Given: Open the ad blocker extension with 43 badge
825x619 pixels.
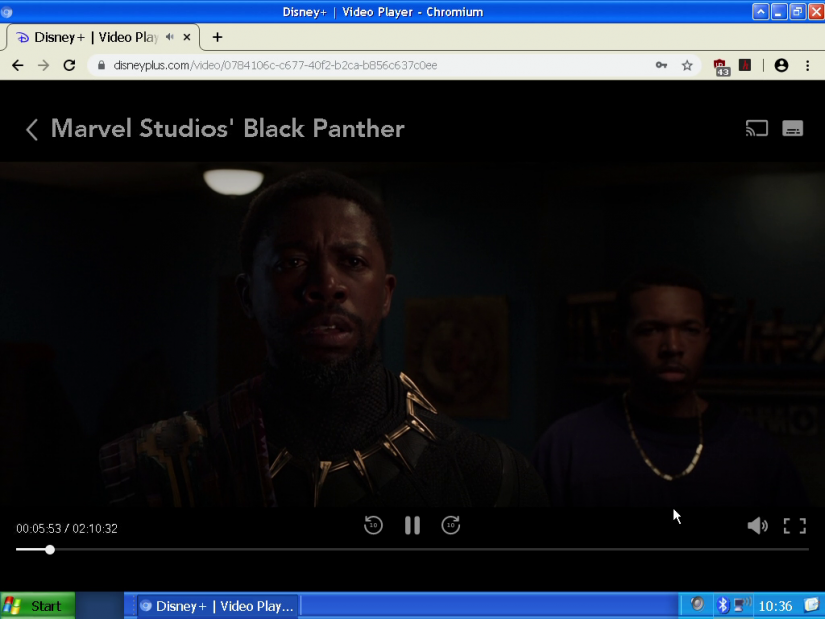Looking at the screenshot, I should 721,67.
